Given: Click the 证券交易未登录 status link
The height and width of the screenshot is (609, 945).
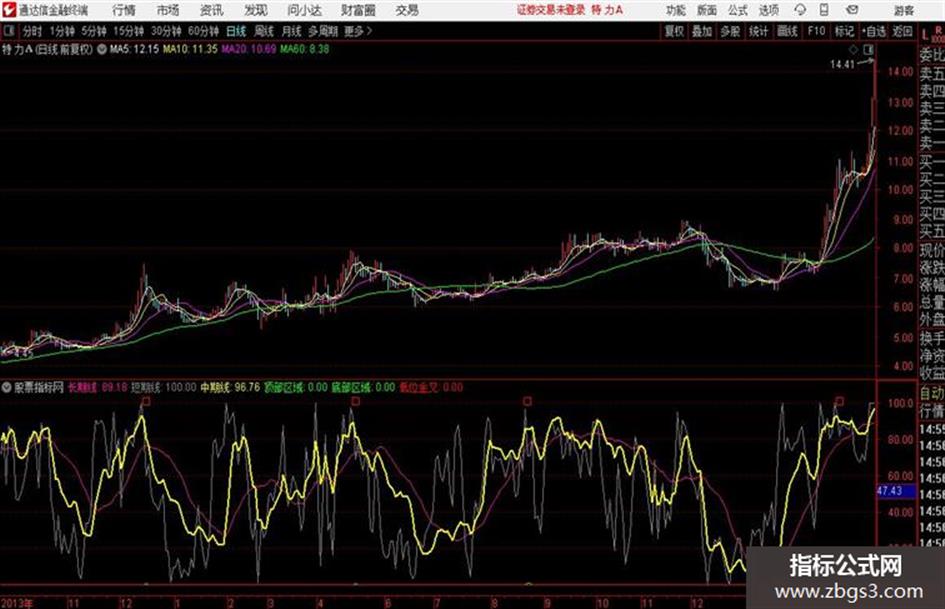Looking at the screenshot, I should (x=551, y=10).
